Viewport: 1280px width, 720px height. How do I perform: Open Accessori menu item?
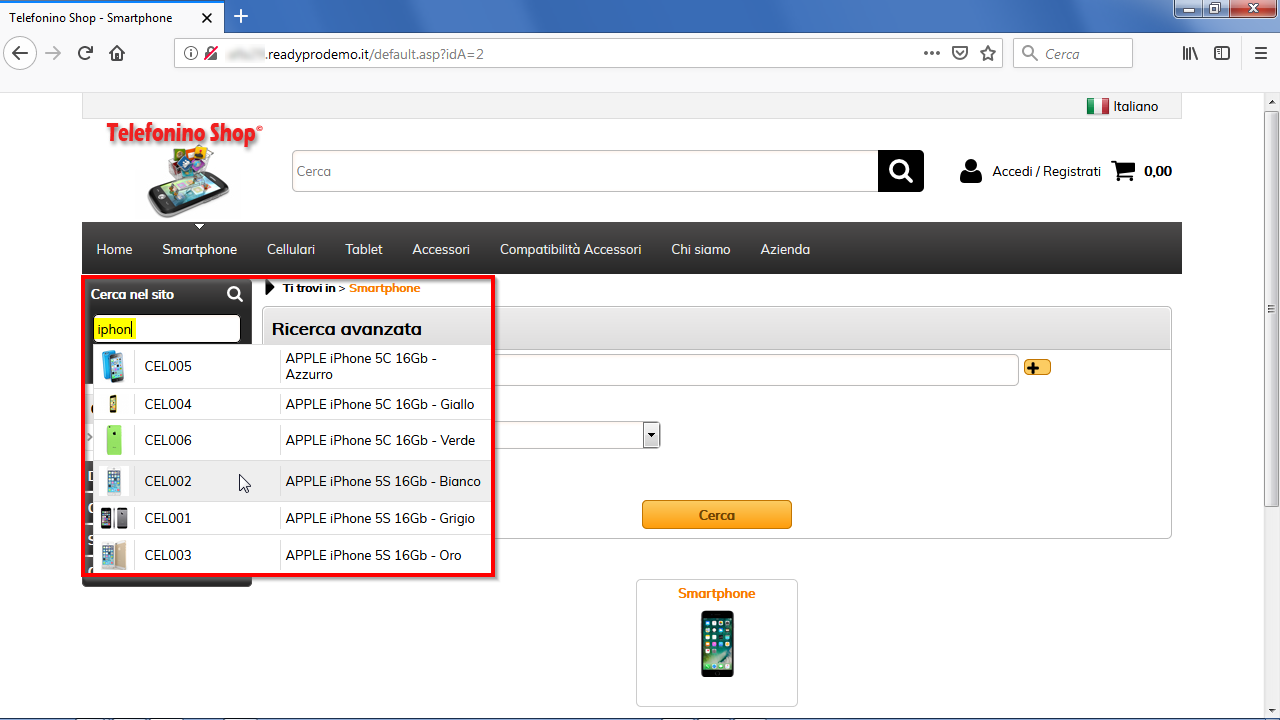click(441, 249)
